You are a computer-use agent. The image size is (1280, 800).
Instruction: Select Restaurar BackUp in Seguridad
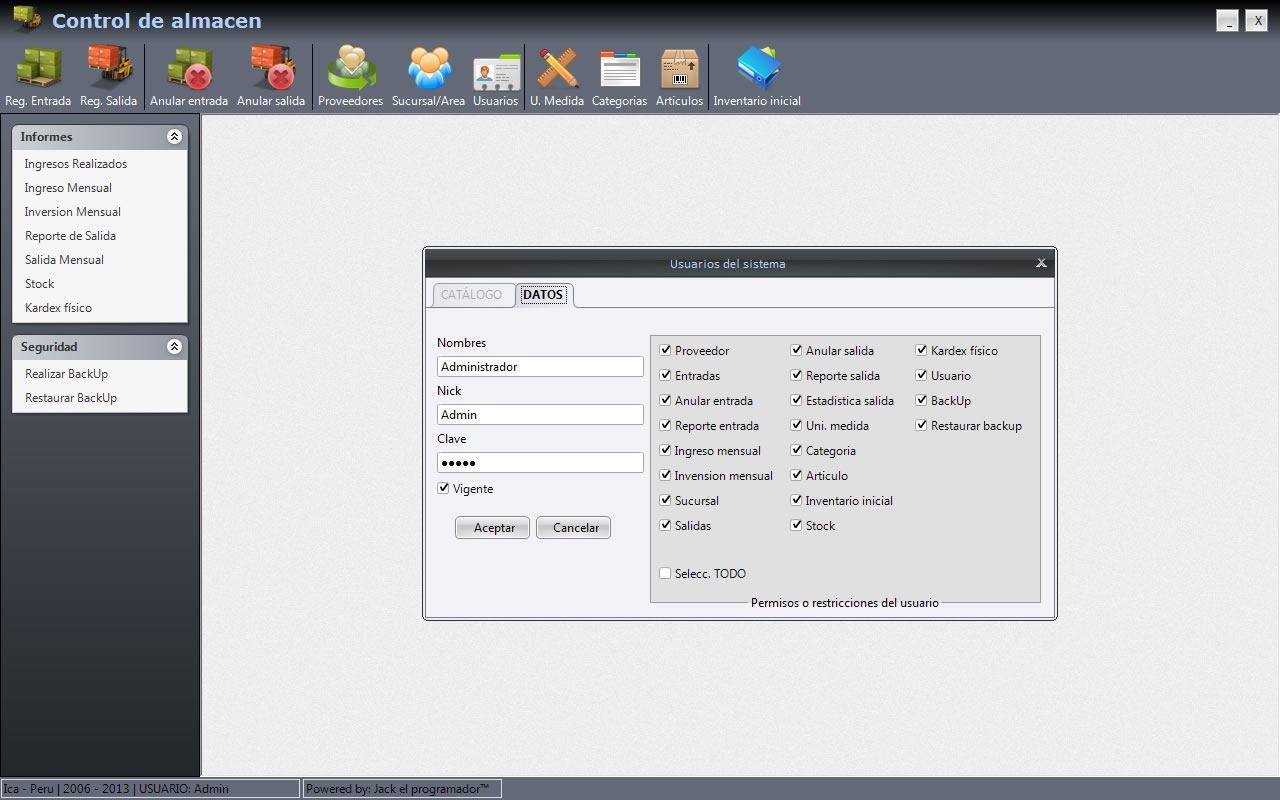[71, 398]
